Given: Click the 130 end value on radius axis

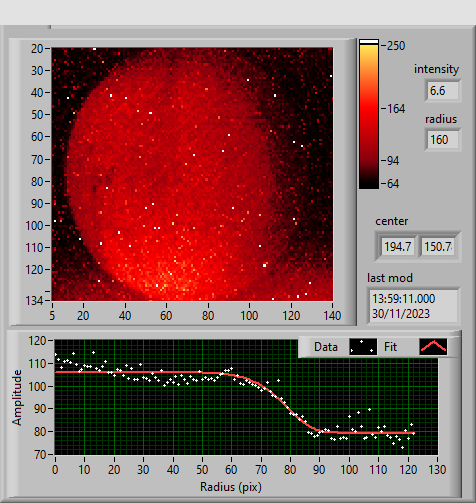Looking at the screenshot, I should coord(437,470).
